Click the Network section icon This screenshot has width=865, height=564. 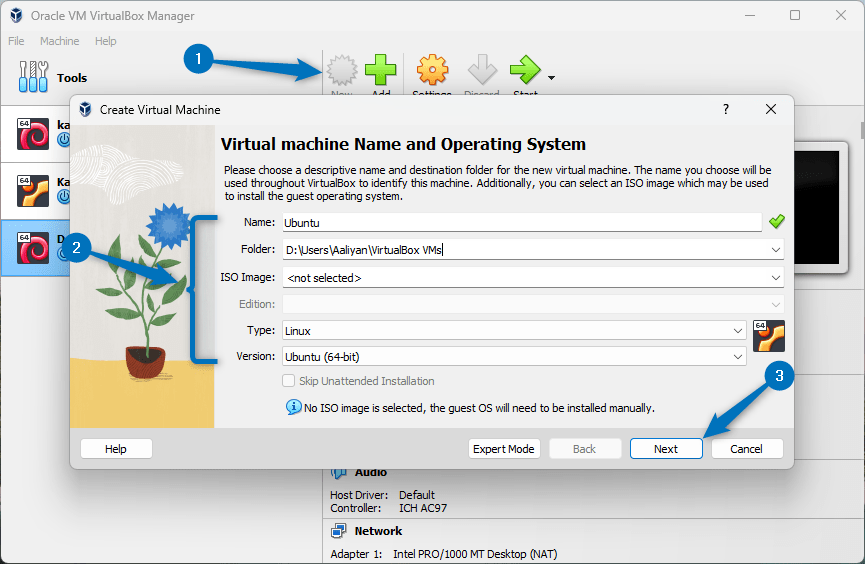[338, 531]
